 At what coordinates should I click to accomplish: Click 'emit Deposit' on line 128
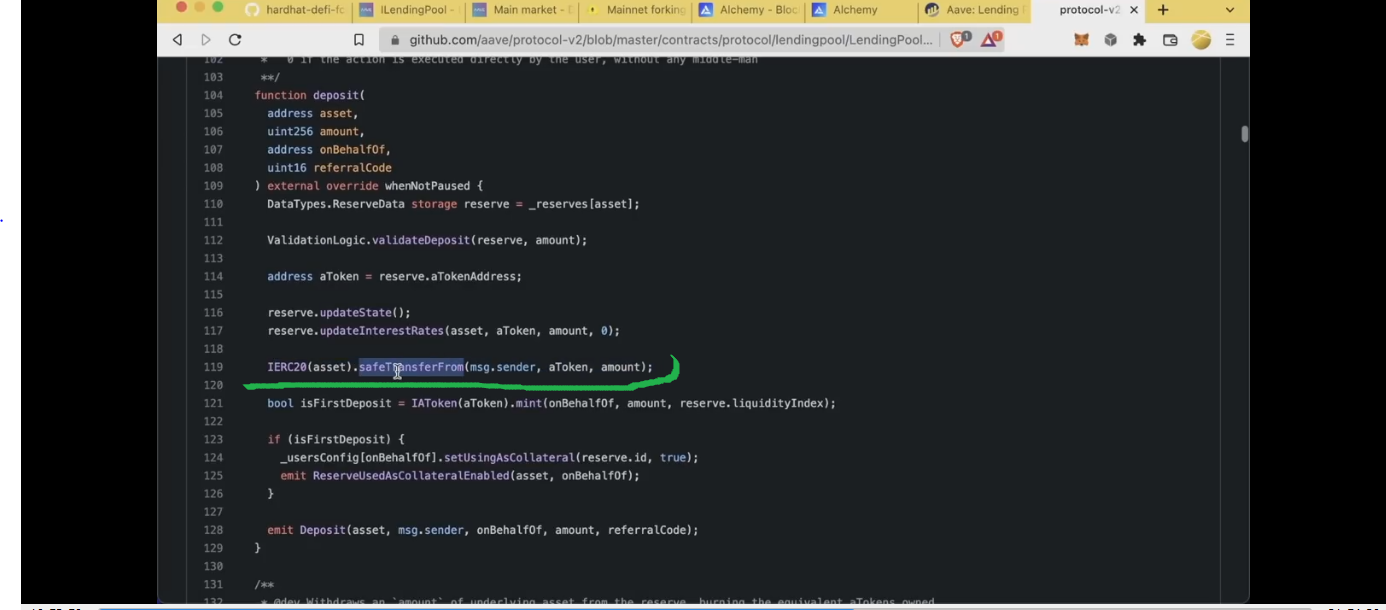[x=306, y=530]
